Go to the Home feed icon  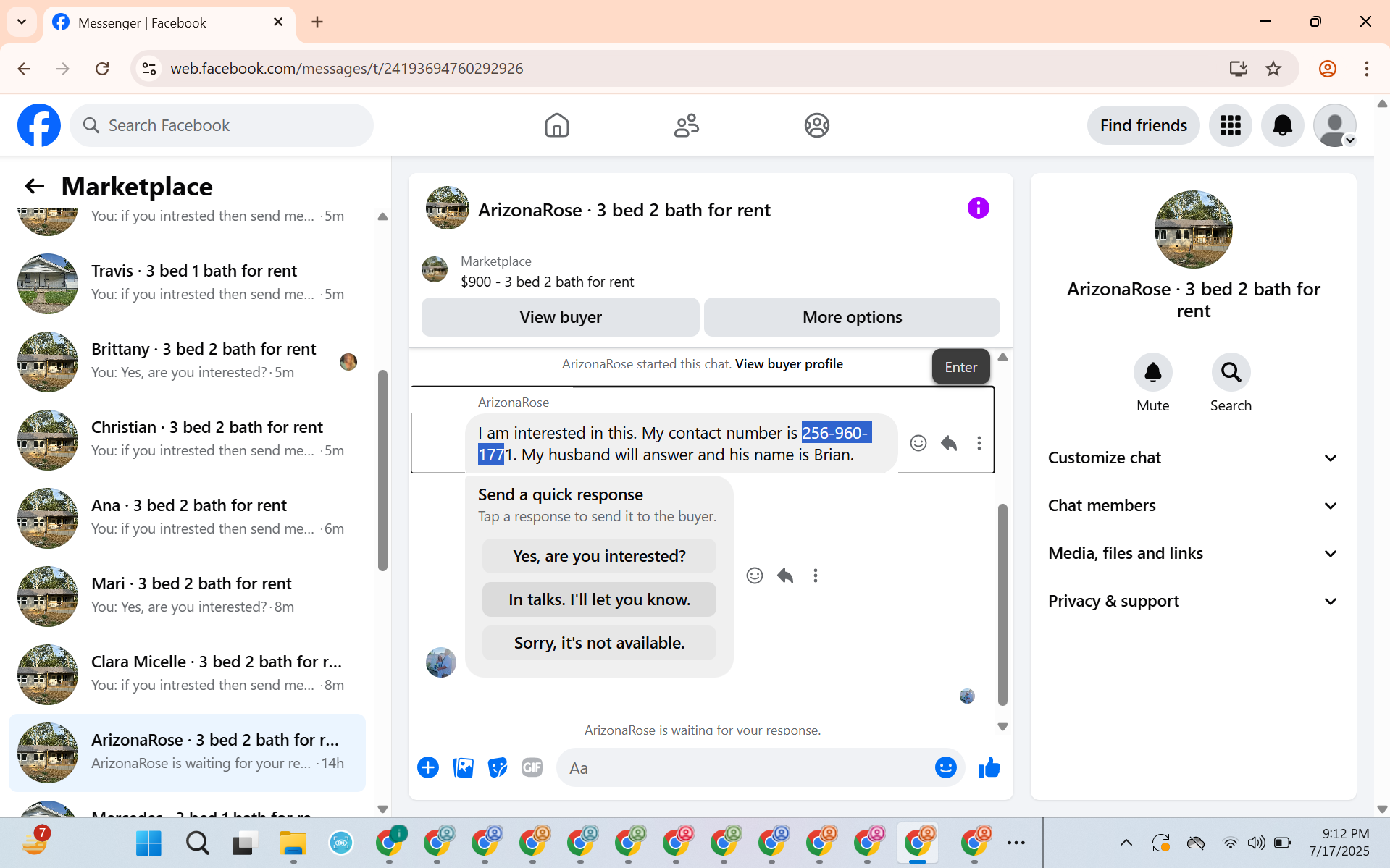(556, 125)
